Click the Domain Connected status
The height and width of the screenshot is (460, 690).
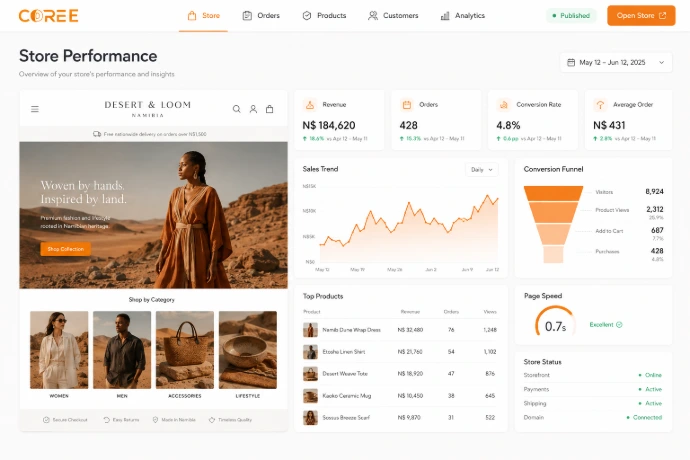644,417
